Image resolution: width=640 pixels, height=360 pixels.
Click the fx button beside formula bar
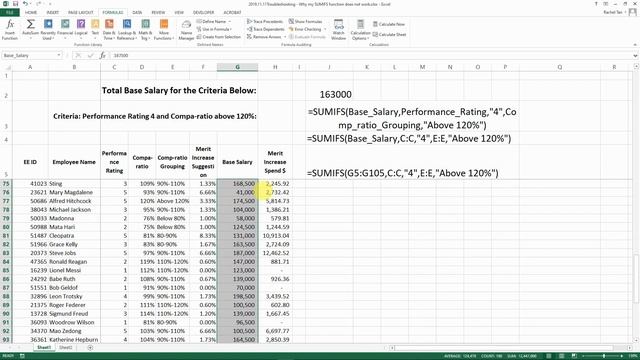tap(102, 55)
